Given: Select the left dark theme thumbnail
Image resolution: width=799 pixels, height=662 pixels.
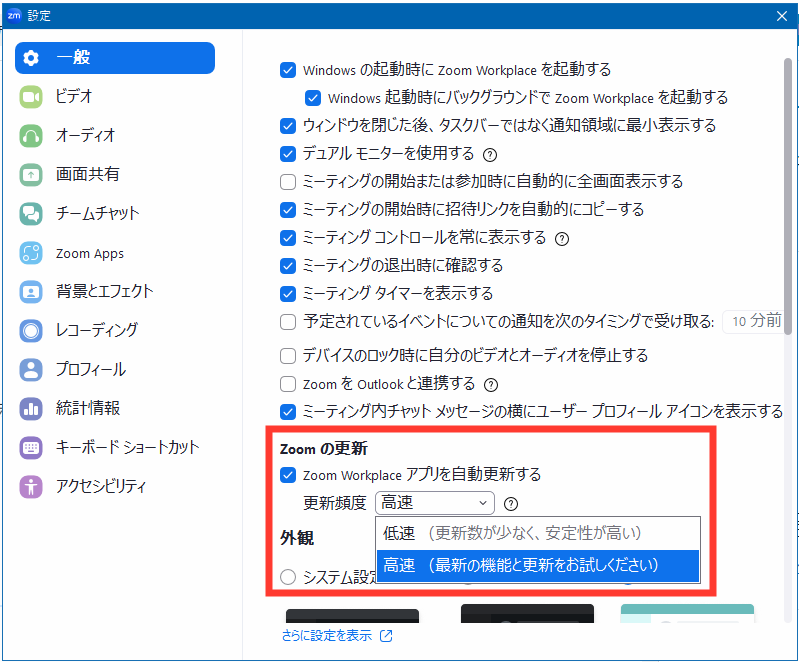Looking at the screenshot, I should [x=352, y=616].
